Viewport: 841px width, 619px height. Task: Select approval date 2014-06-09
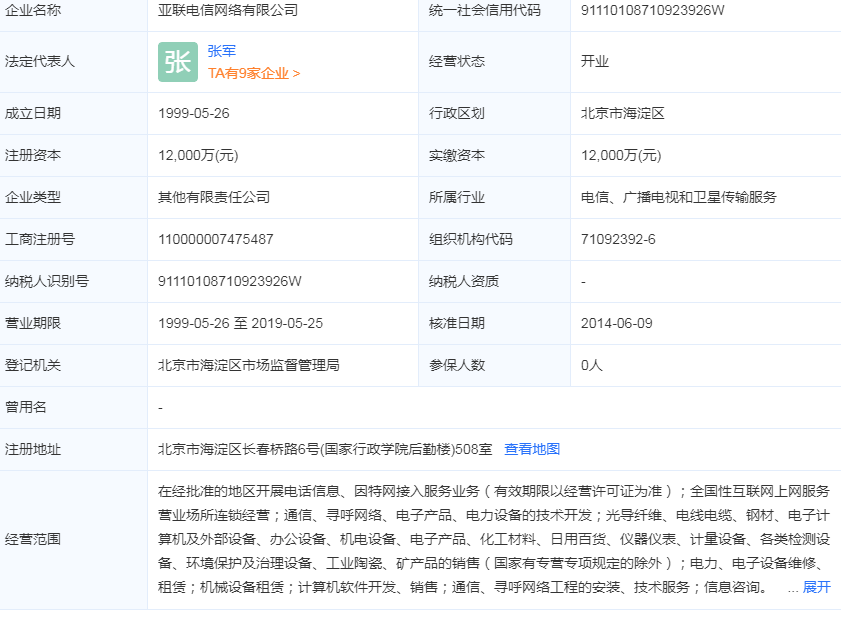point(616,323)
